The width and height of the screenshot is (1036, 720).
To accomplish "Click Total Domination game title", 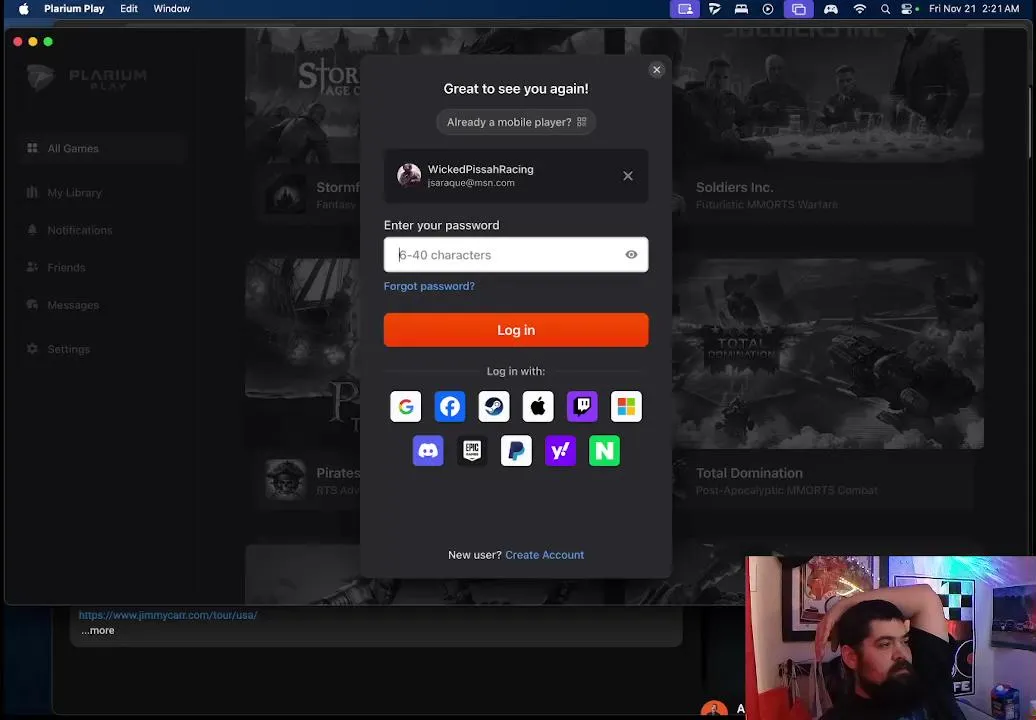I will click(749, 473).
